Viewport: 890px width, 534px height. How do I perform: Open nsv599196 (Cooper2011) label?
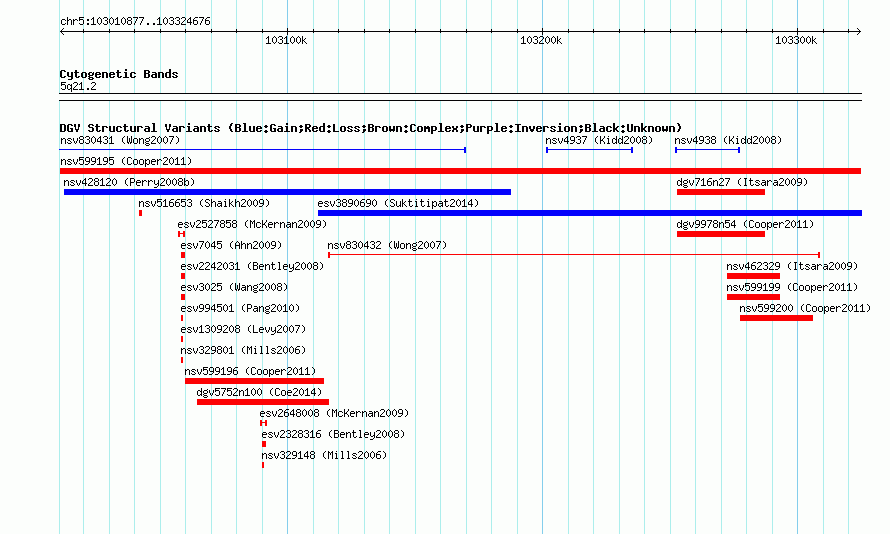250,371
